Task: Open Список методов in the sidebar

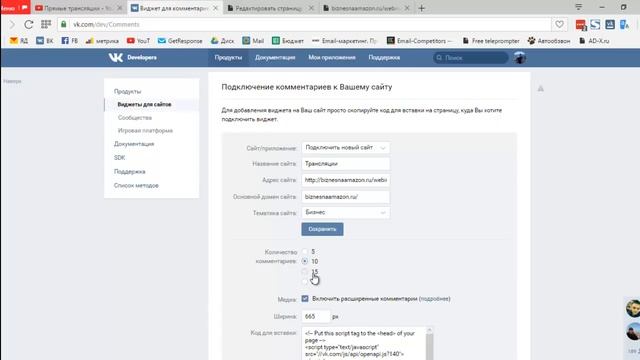Action: click(x=136, y=185)
